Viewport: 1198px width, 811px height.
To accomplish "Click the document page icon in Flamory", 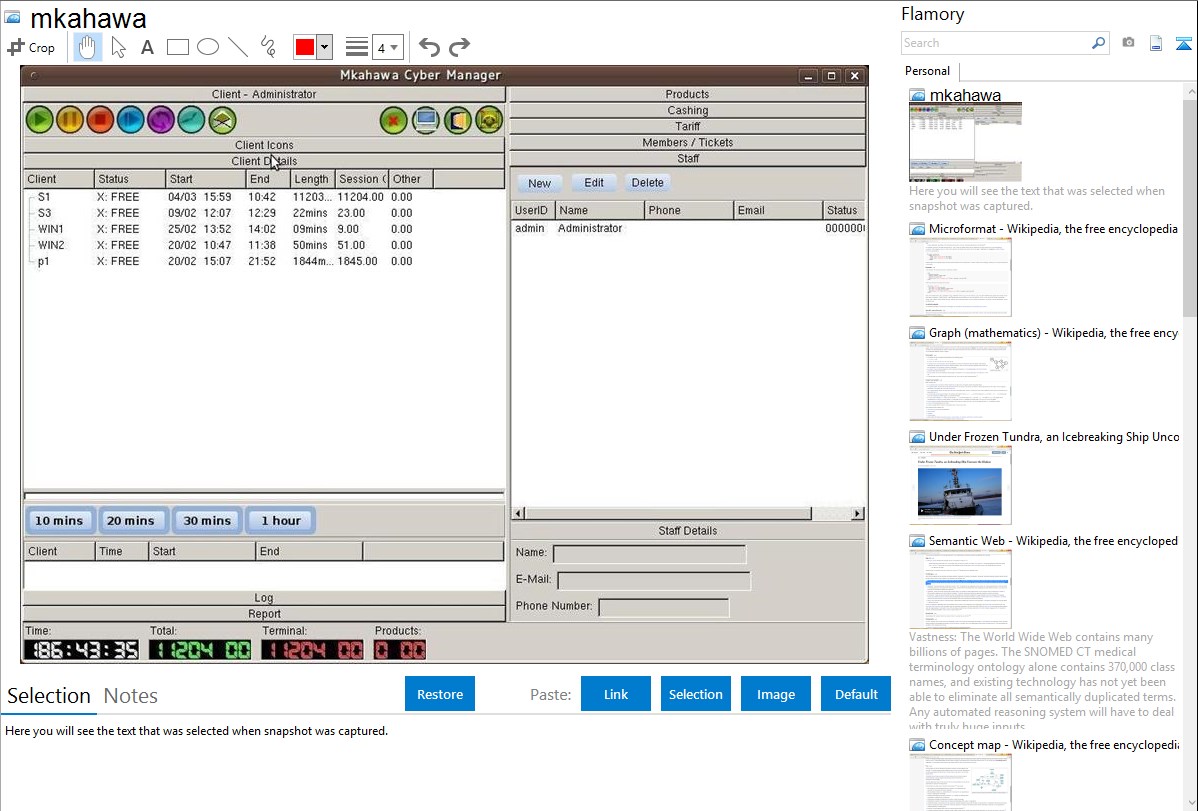I will (1156, 43).
